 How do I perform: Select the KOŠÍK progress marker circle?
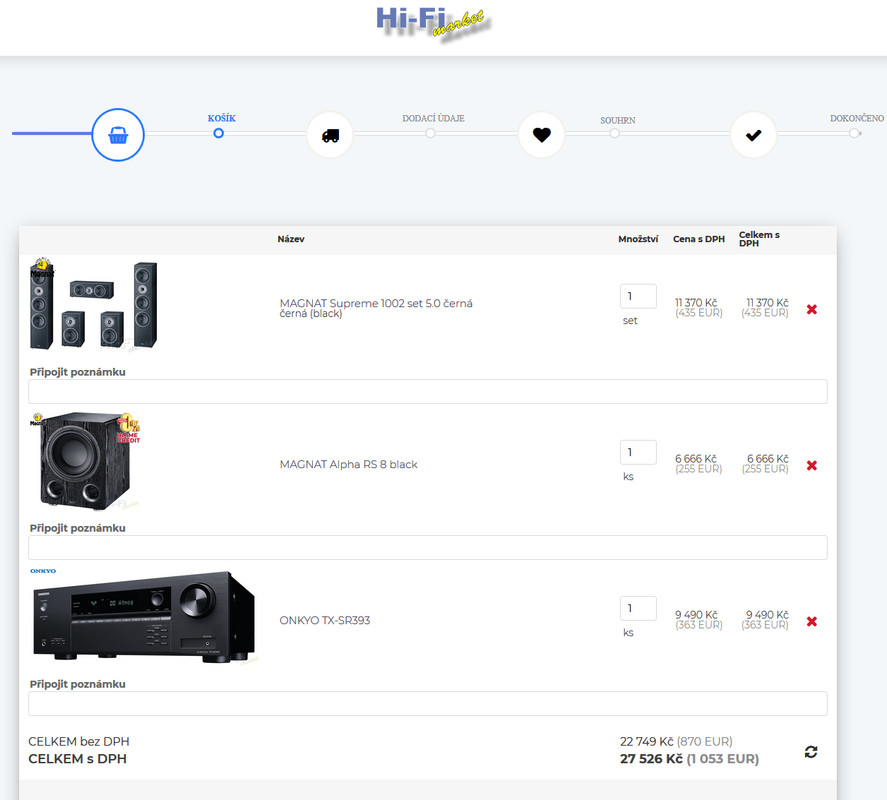tap(218, 133)
